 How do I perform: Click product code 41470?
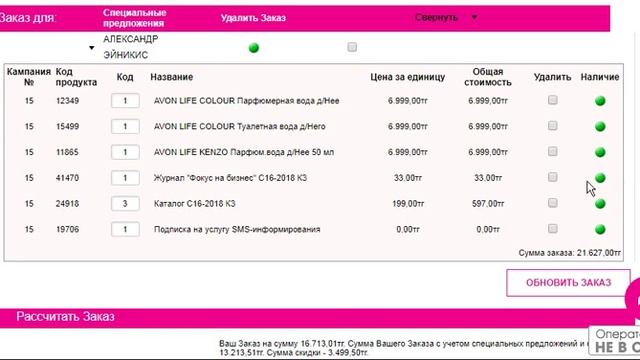(x=67, y=178)
